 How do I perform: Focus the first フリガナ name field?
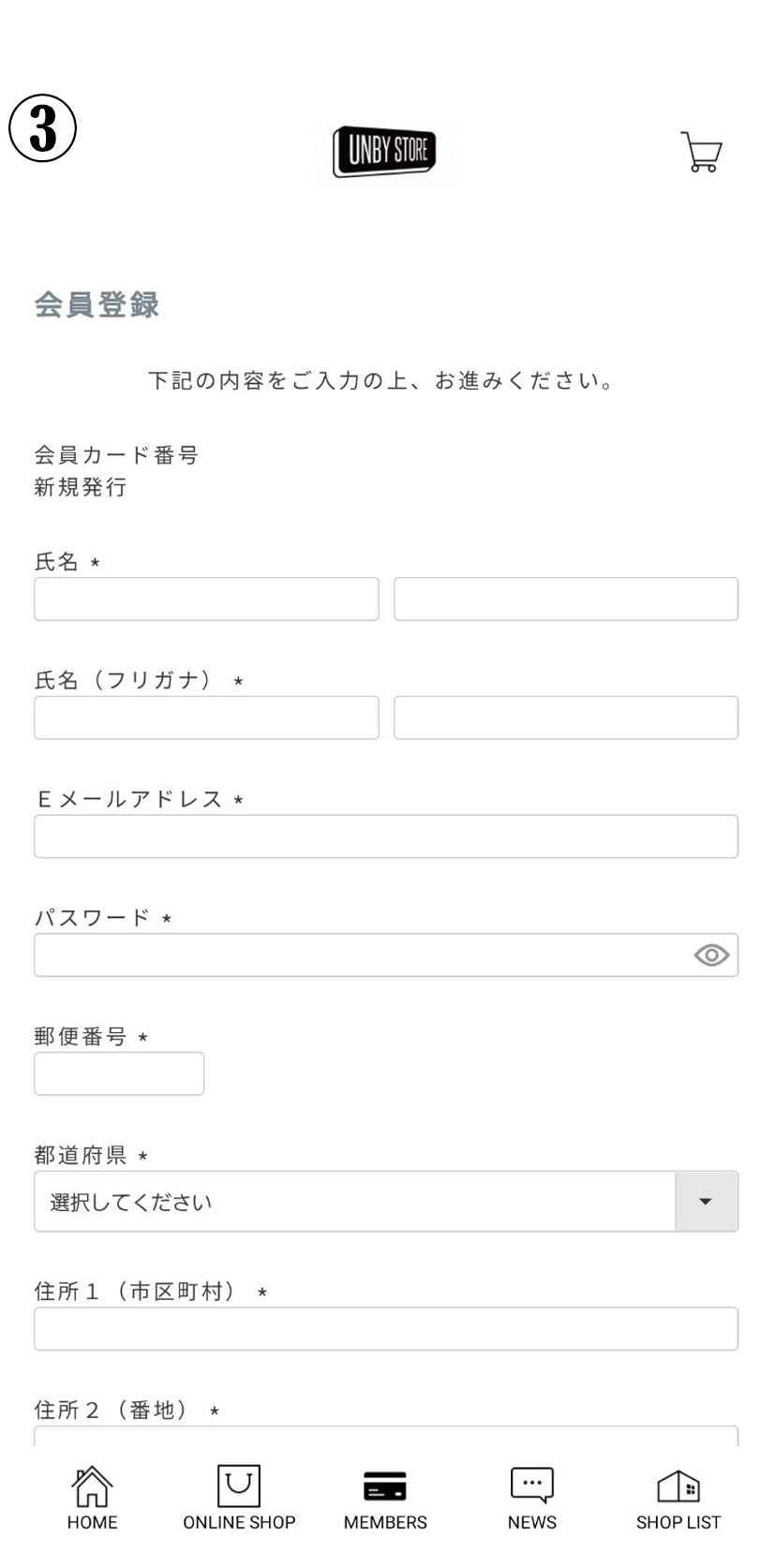coord(206,718)
